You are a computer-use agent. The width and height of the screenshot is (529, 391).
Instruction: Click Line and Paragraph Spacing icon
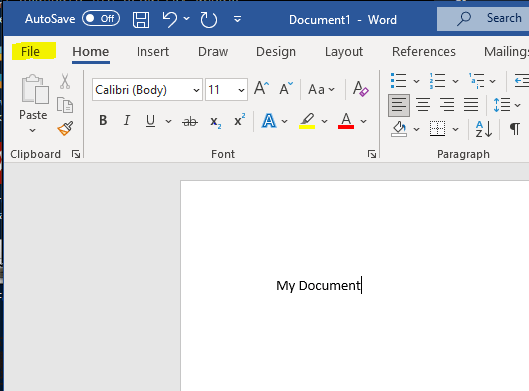point(501,105)
